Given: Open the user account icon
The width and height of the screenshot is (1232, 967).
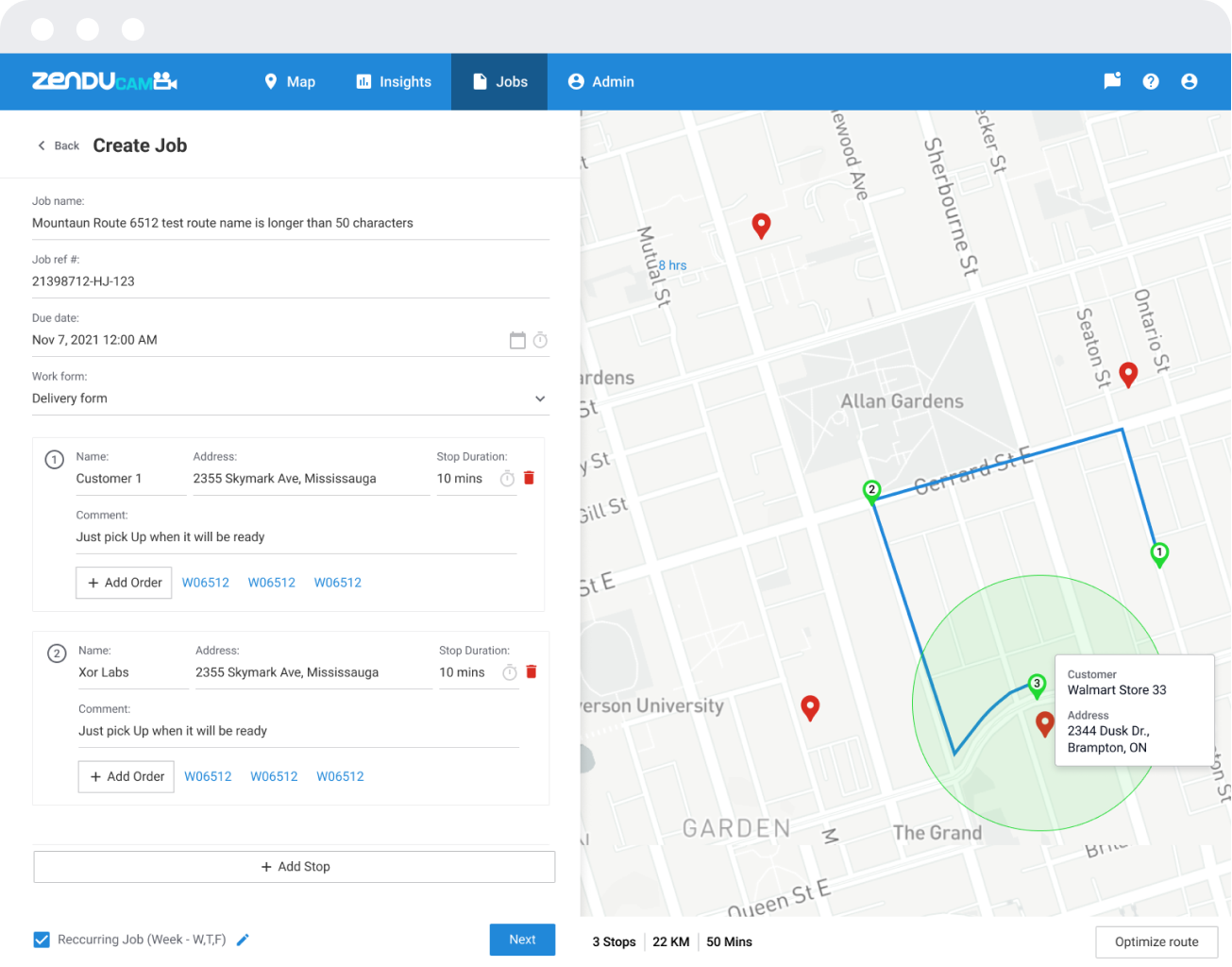Looking at the screenshot, I should pos(1189,81).
